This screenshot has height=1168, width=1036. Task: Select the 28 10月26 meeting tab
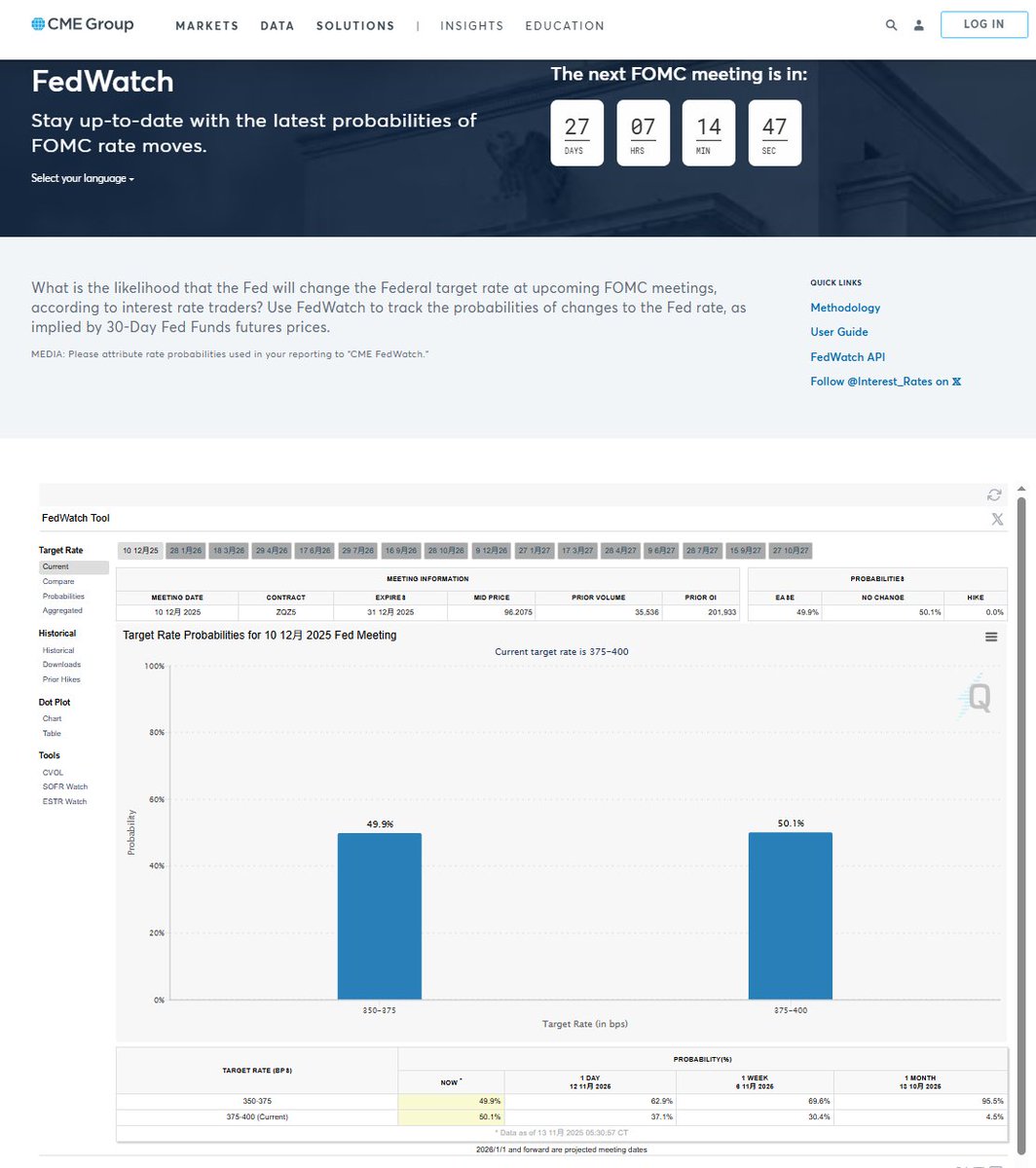click(x=446, y=551)
